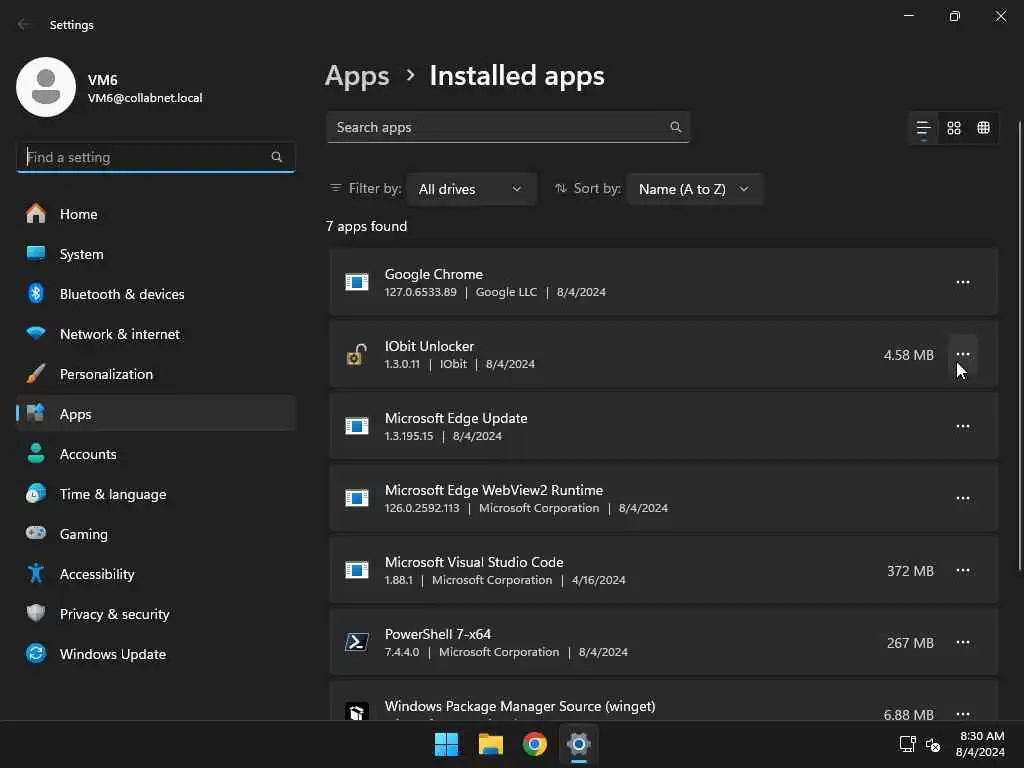Open more options for Google Chrome
This screenshot has width=1024, height=768.
[x=962, y=283]
